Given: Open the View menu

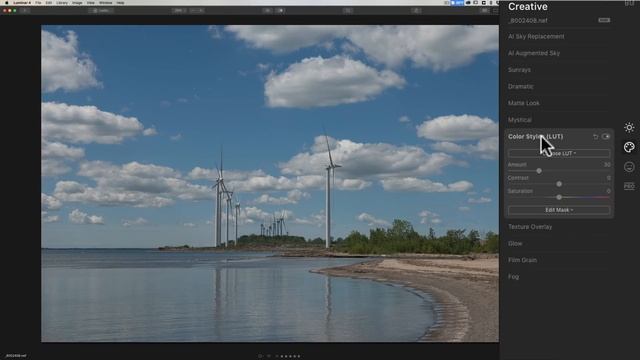Looking at the screenshot, I should pyautogui.click(x=91, y=2).
